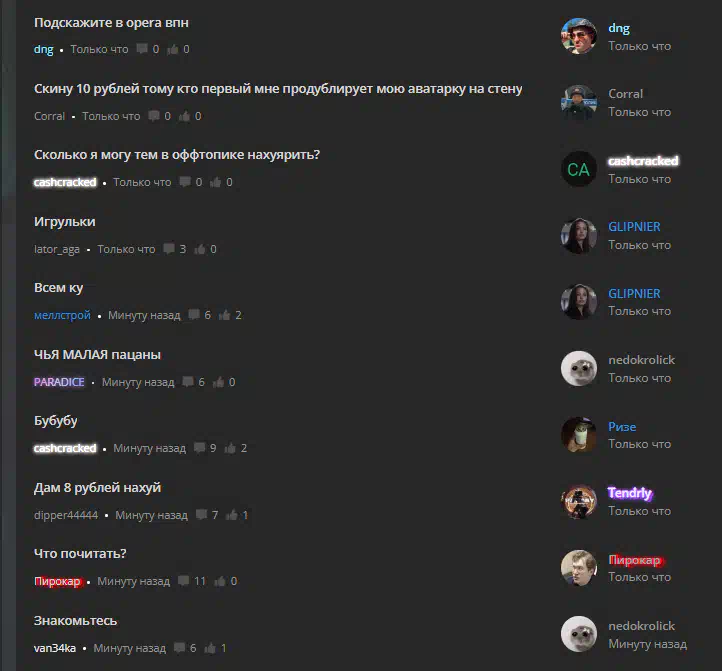Open the 'Что почитать?' thread
Image resolution: width=722 pixels, height=671 pixels.
[x=80, y=554]
